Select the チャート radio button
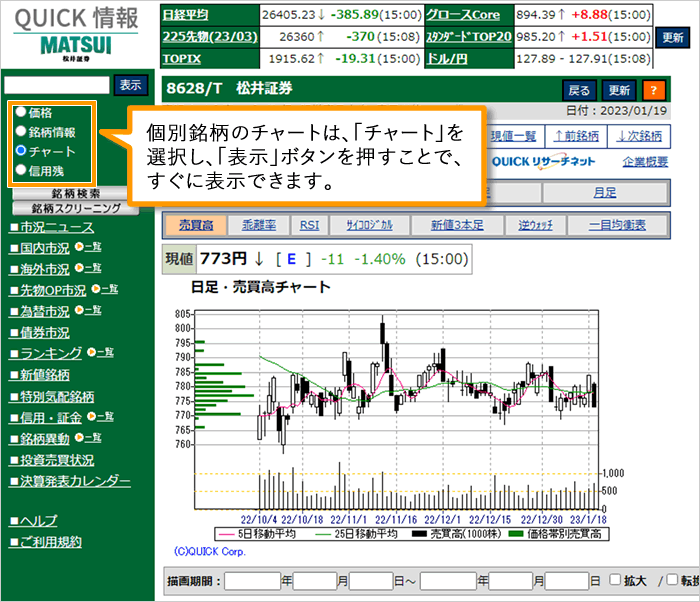This screenshot has height=602, width=700. point(21,150)
